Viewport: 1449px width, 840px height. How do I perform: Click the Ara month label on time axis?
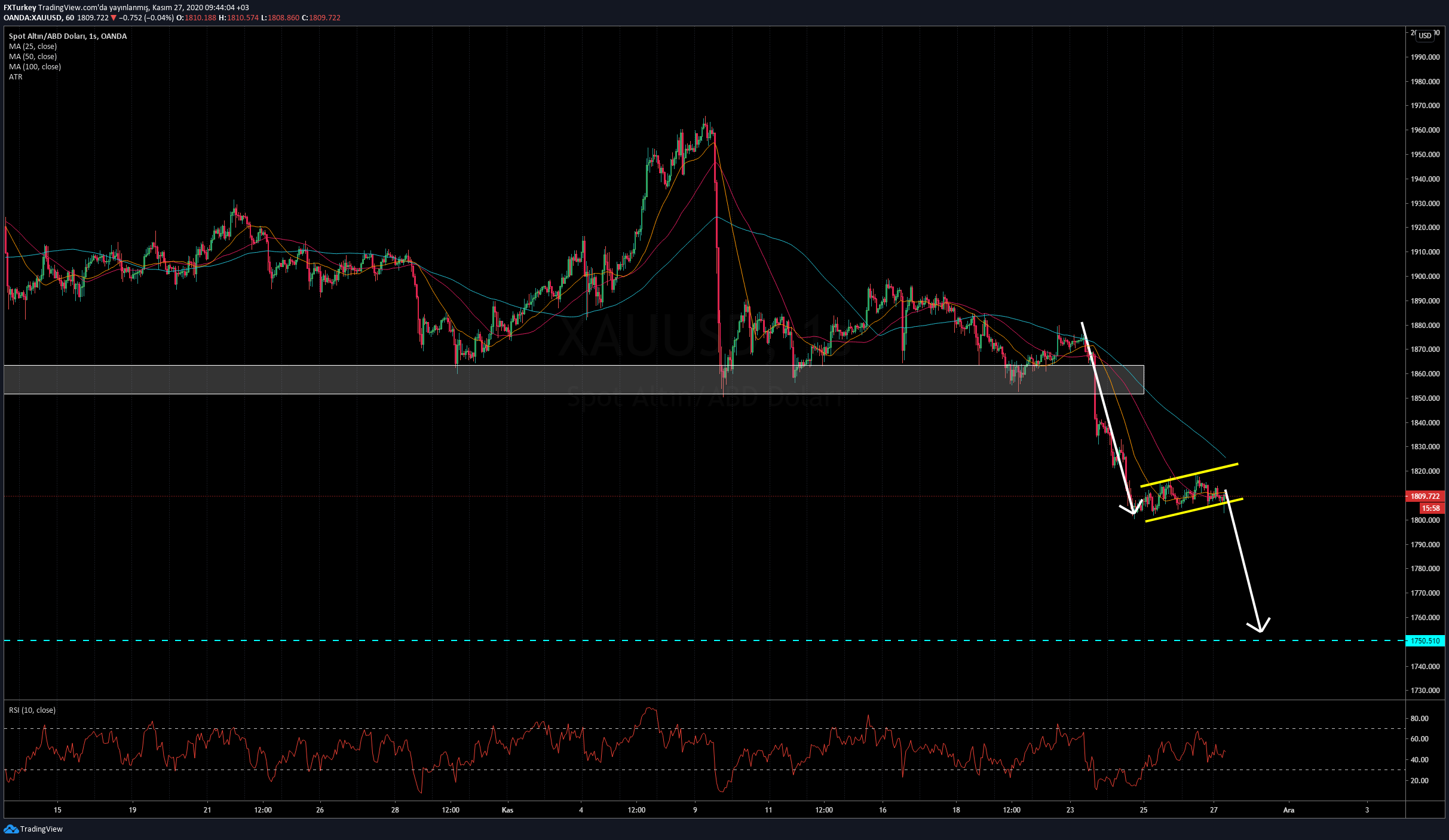[1289, 811]
